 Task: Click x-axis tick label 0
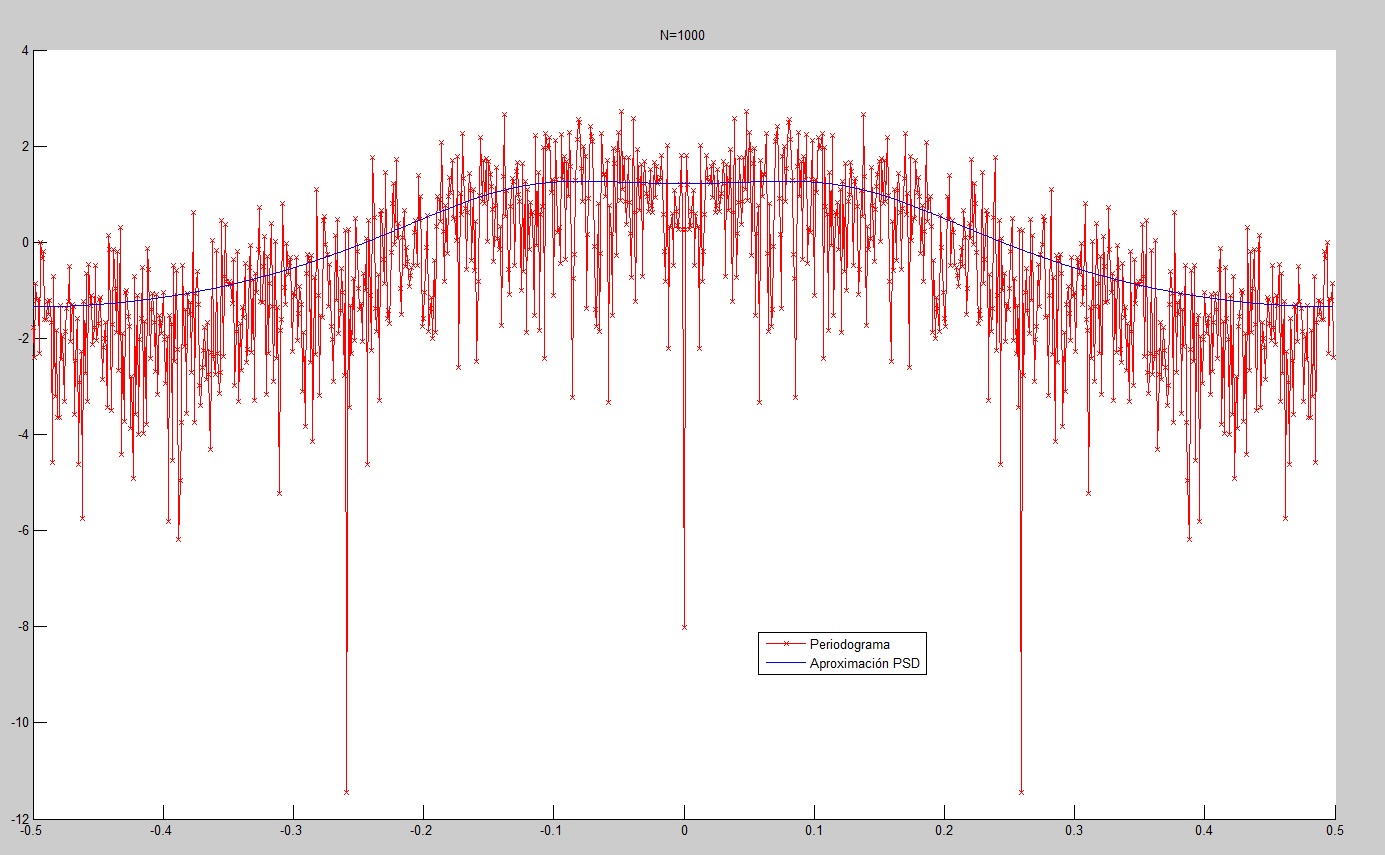point(684,830)
